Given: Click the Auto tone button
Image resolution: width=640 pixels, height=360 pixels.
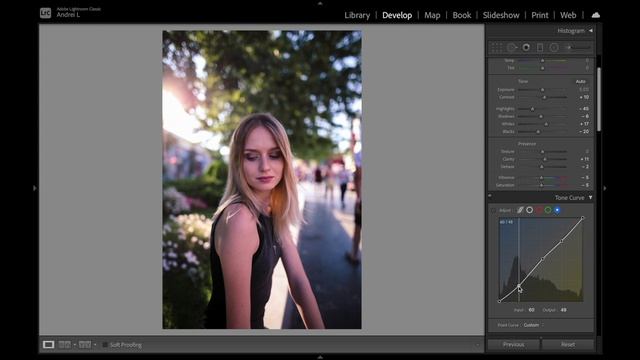Looking at the screenshot, I should (580, 82).
